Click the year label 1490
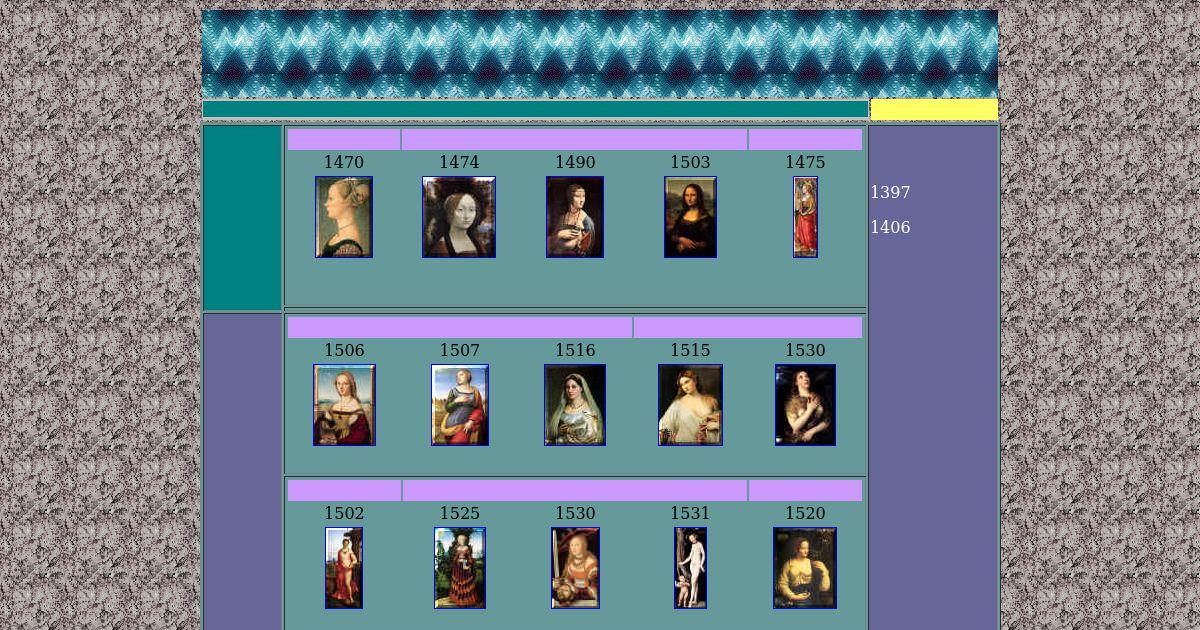Viewport: 1200px width, 630px height. [575, 162]
